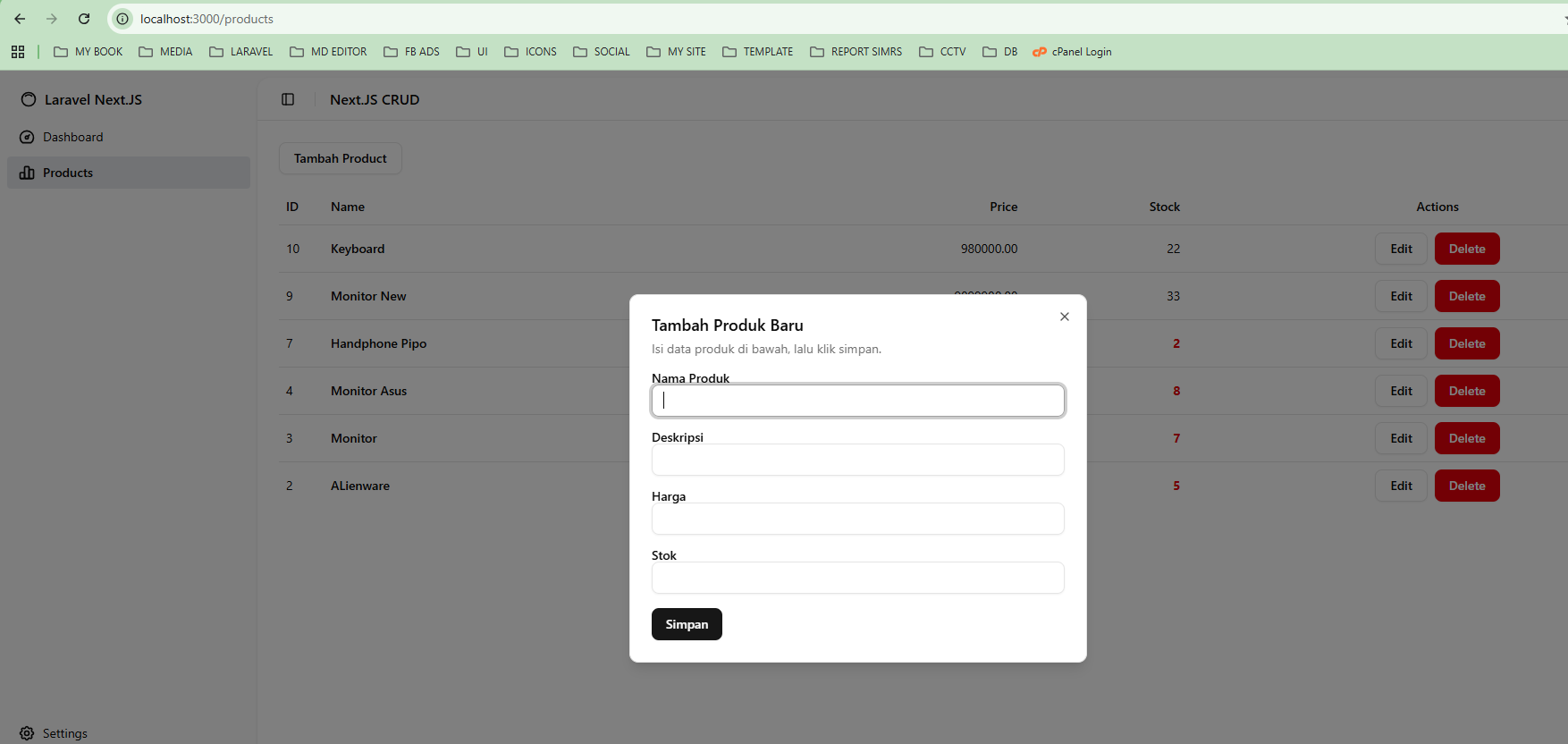Close the Tambah Produk Baru dialog
Image resolution: width=1568 pixels, height=744 pixels.
tap(1065, 317)
